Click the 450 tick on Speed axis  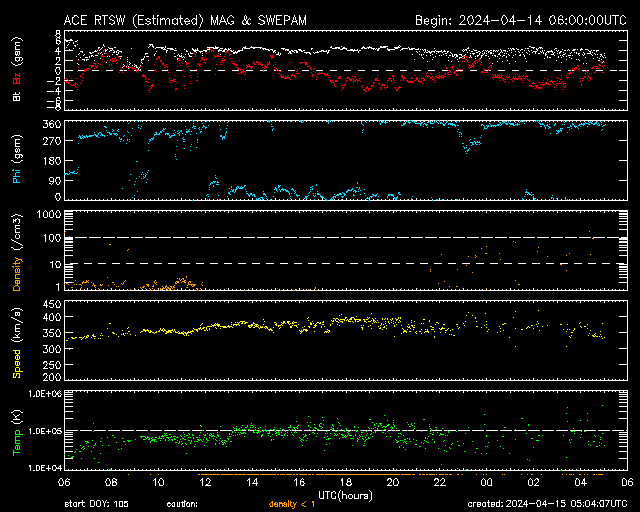point(52,304)
